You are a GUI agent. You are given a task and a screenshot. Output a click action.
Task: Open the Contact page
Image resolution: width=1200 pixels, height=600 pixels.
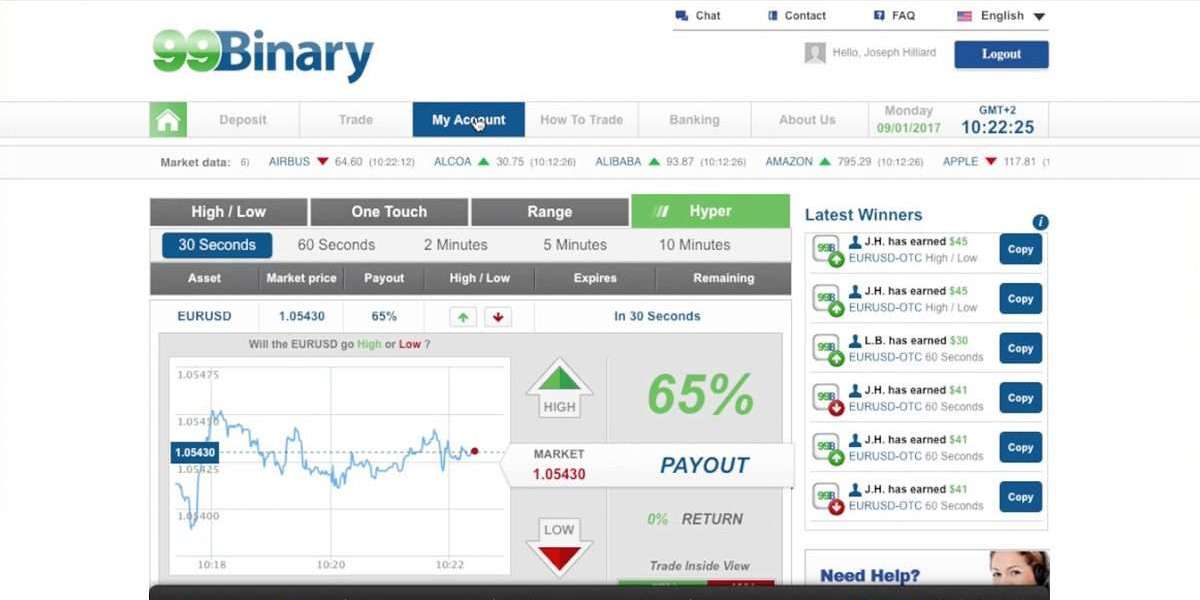(x=796, y=16)
